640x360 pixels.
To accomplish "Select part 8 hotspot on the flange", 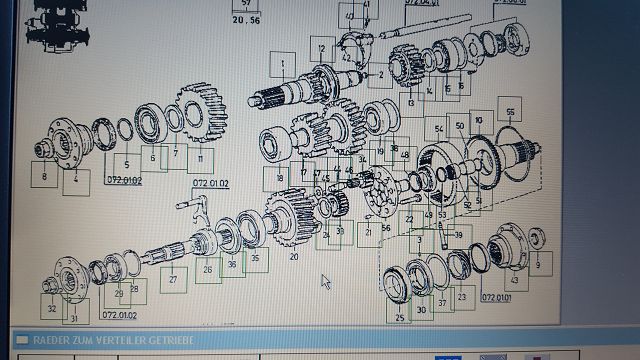I will tap(44, 175).
